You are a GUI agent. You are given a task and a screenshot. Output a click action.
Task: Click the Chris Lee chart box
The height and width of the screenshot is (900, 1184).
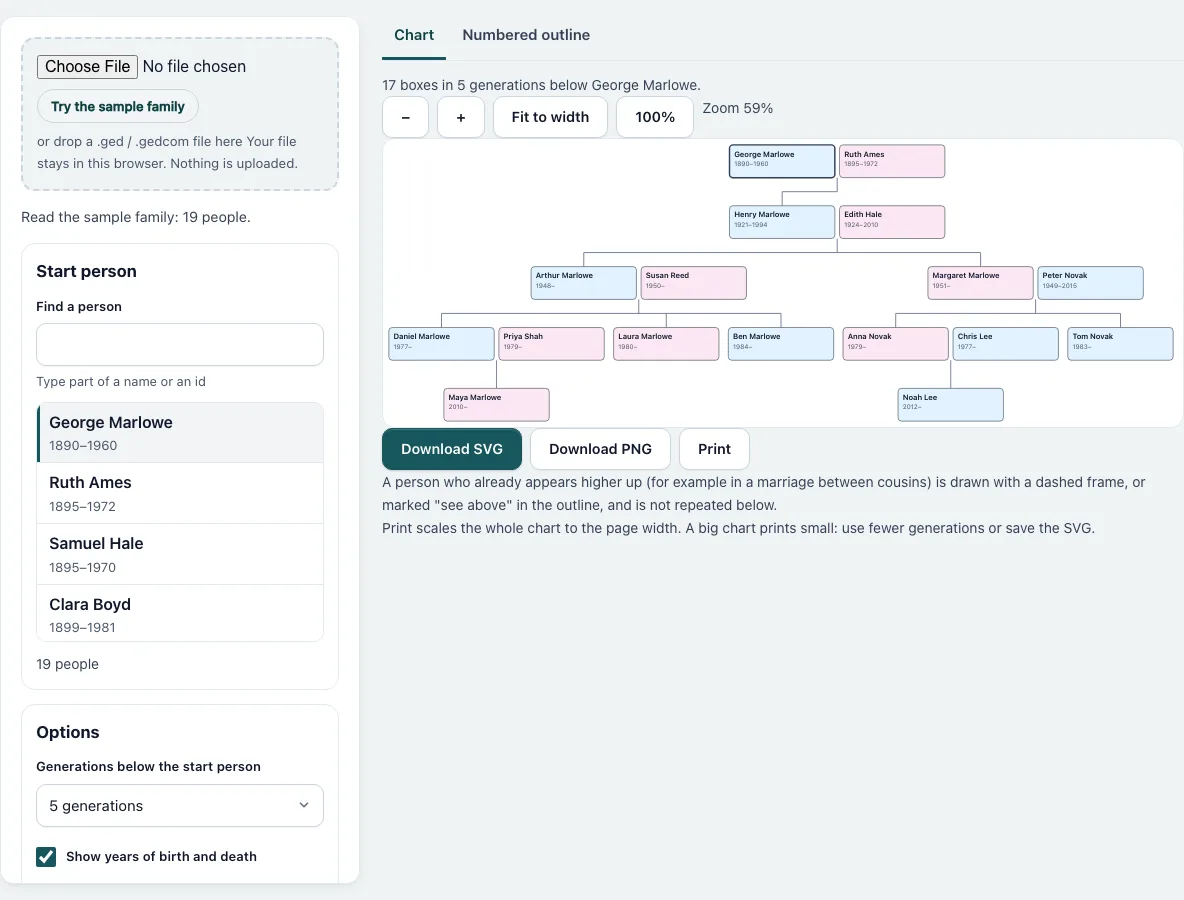1006,344
